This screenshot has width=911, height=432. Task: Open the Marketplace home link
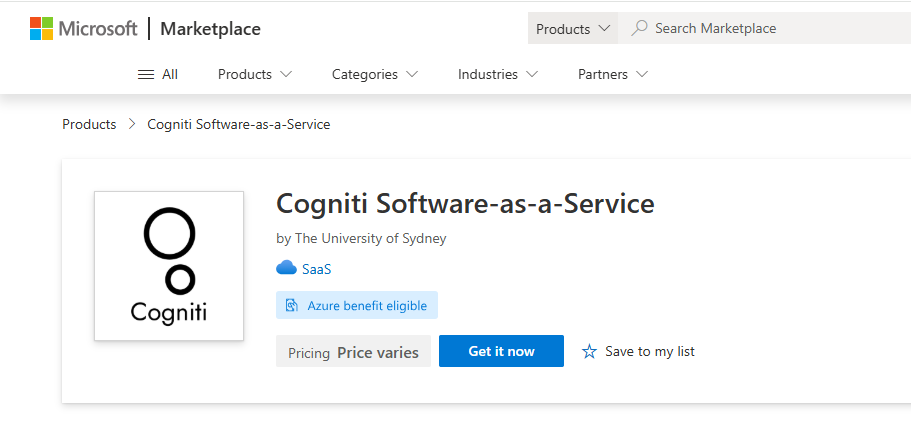point(210,29)
